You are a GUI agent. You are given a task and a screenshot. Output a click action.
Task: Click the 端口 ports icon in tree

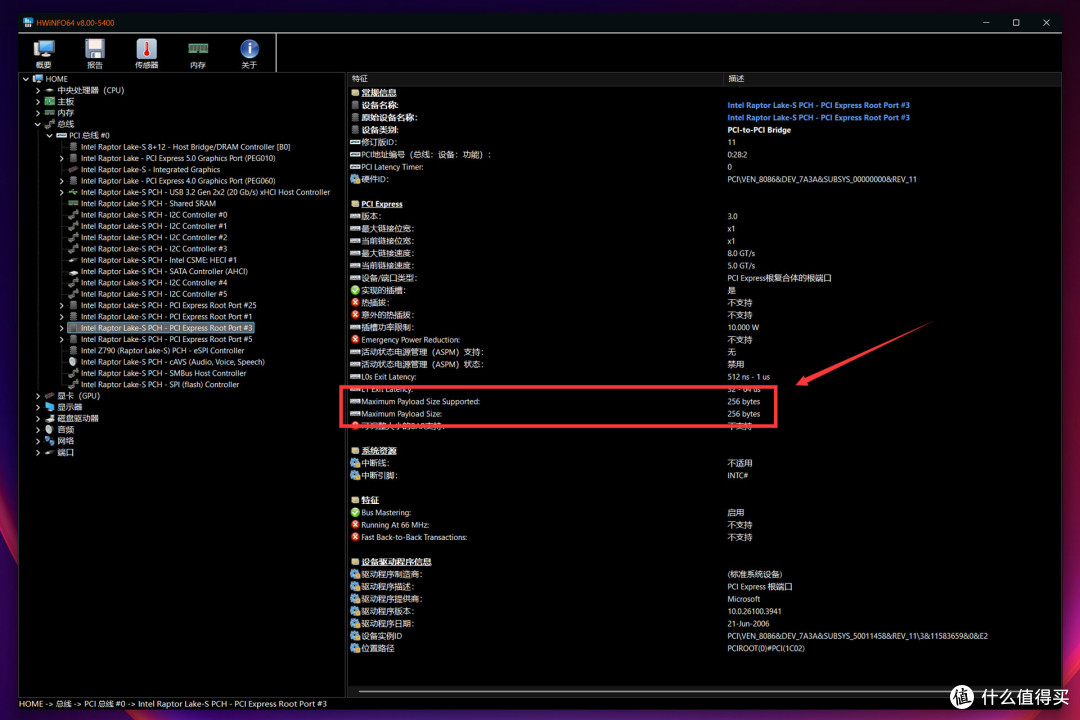[50, 453]
